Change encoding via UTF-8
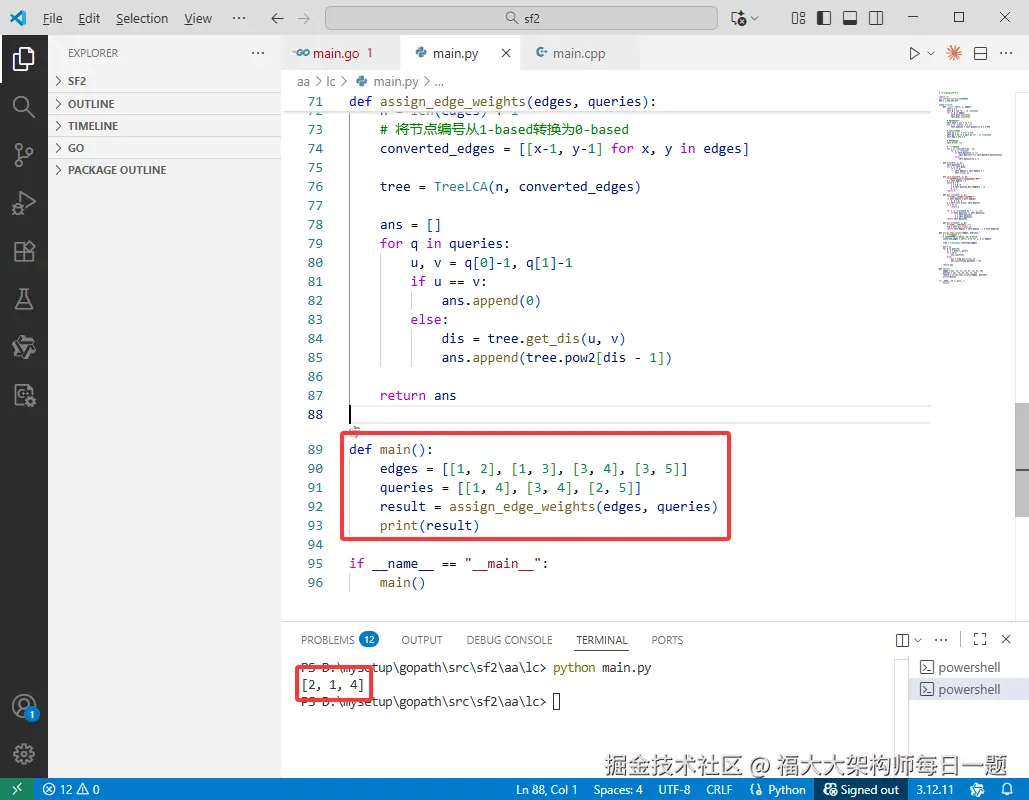Screen dimensions: 1029x800 pyautogui.click(x=674, y=789)
